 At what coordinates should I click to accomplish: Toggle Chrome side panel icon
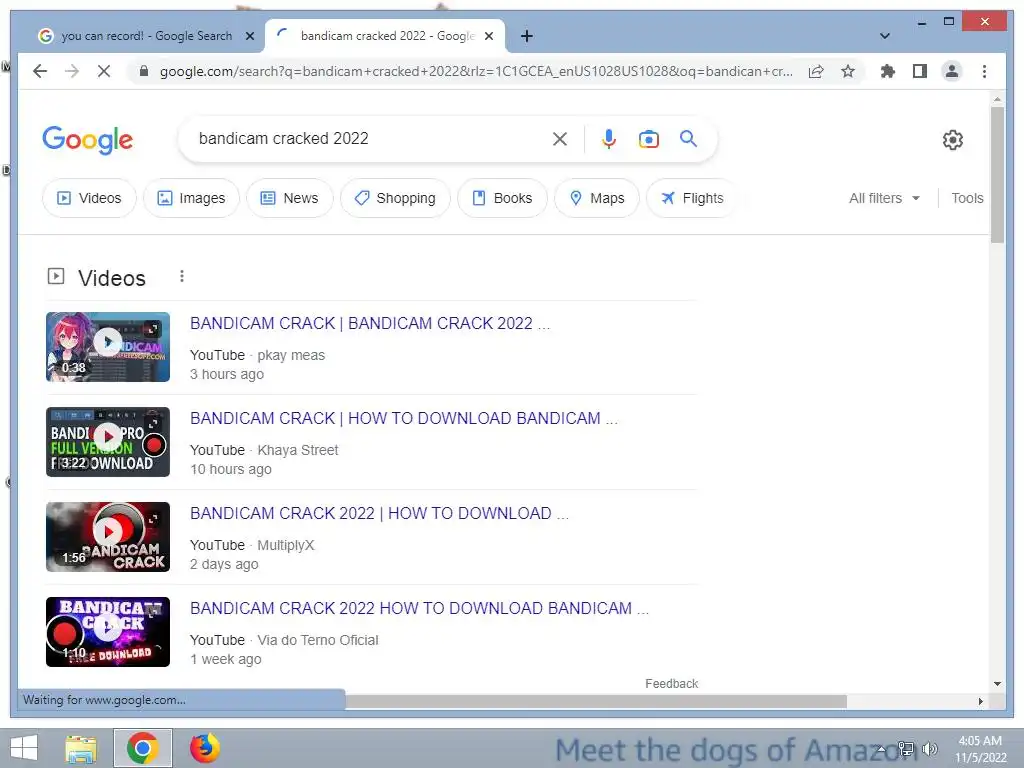pyautogui.click(x=920, y=71)
